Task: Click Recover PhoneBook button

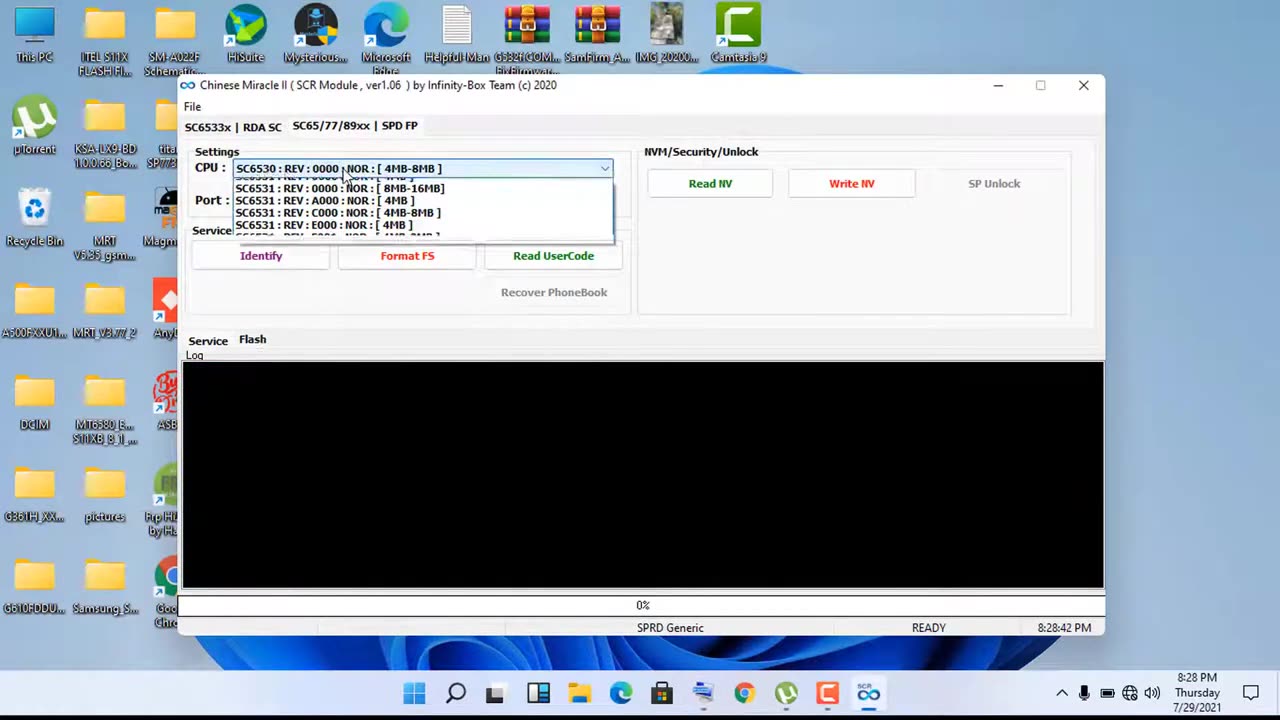Action: pyautogui.click(x=554, y=292)
